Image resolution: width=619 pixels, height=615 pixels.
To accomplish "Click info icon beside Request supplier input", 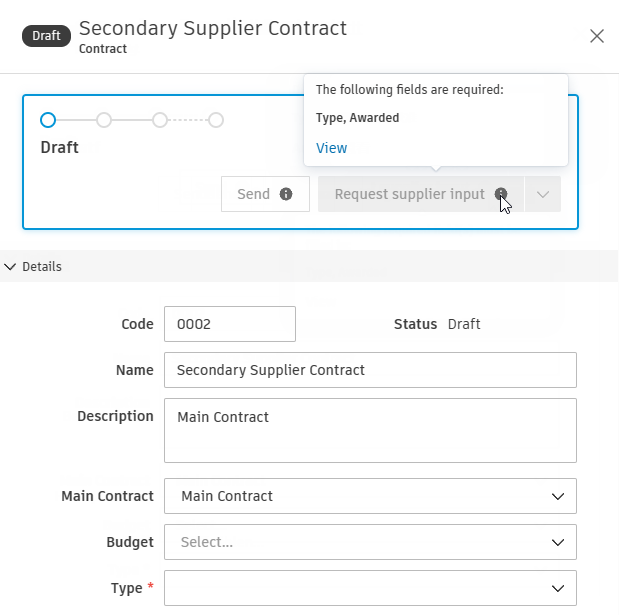I will [500, 194].
